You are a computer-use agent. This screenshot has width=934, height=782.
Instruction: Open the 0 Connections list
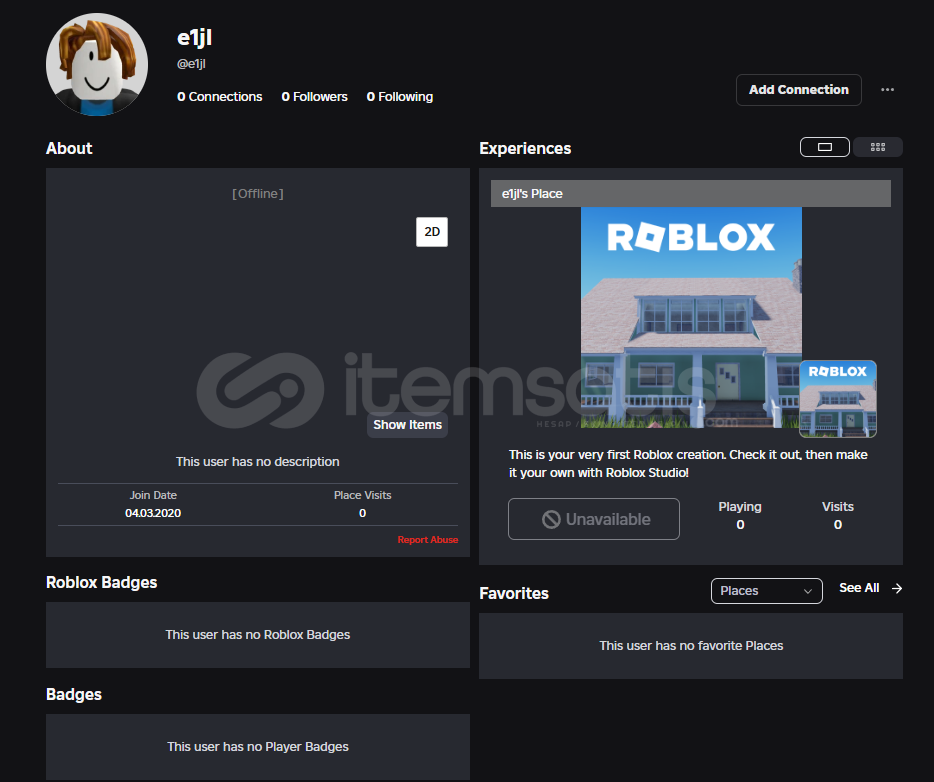(x=219, y=96)
